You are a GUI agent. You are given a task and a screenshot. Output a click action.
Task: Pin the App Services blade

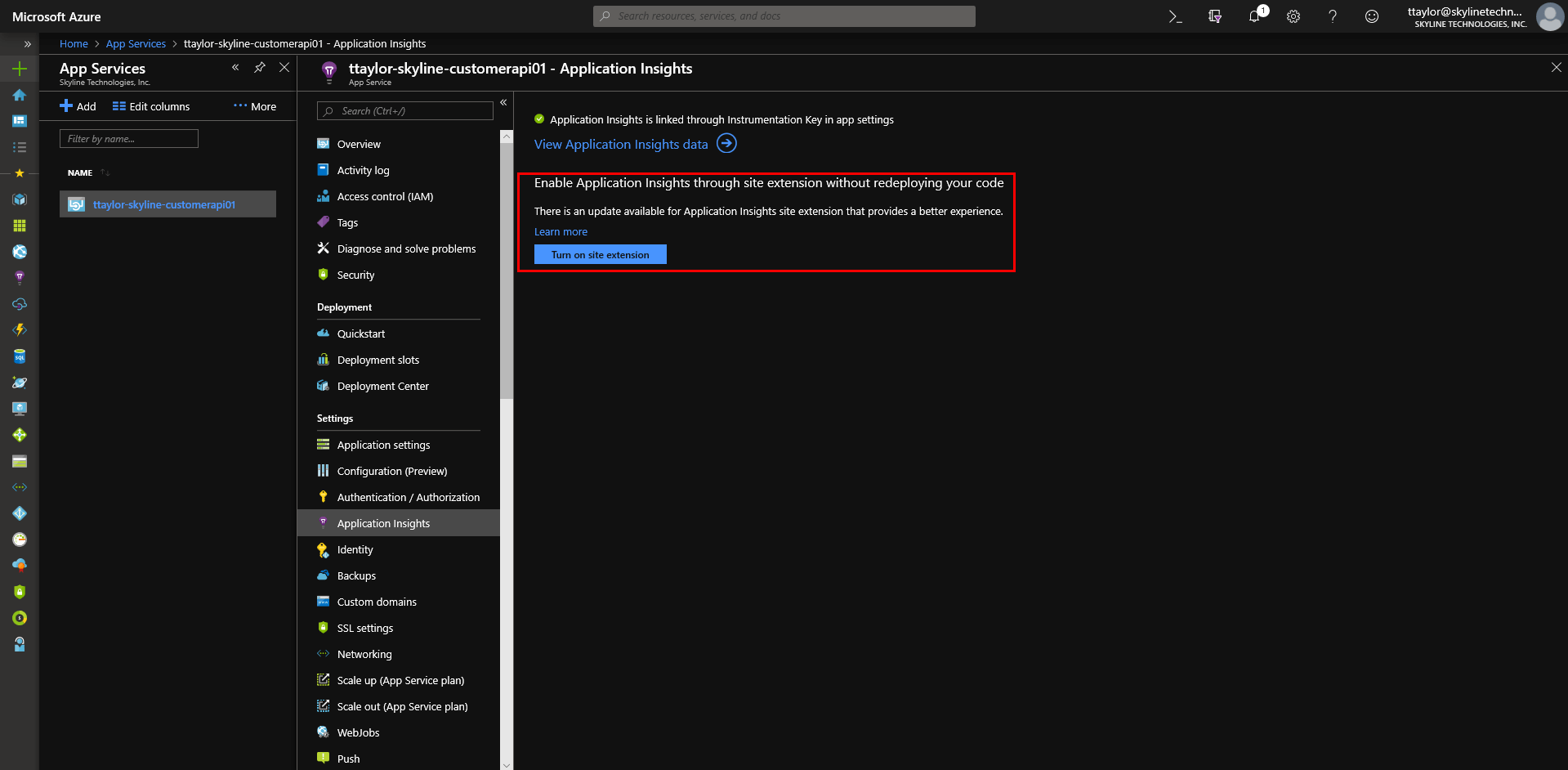click(x=260, y=68)
